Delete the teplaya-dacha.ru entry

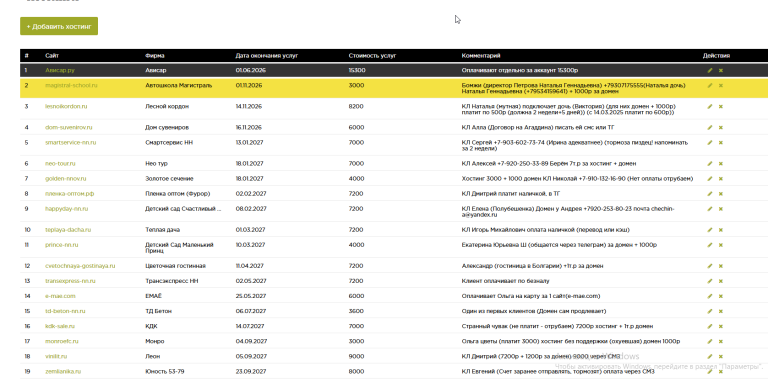(720, 230)
